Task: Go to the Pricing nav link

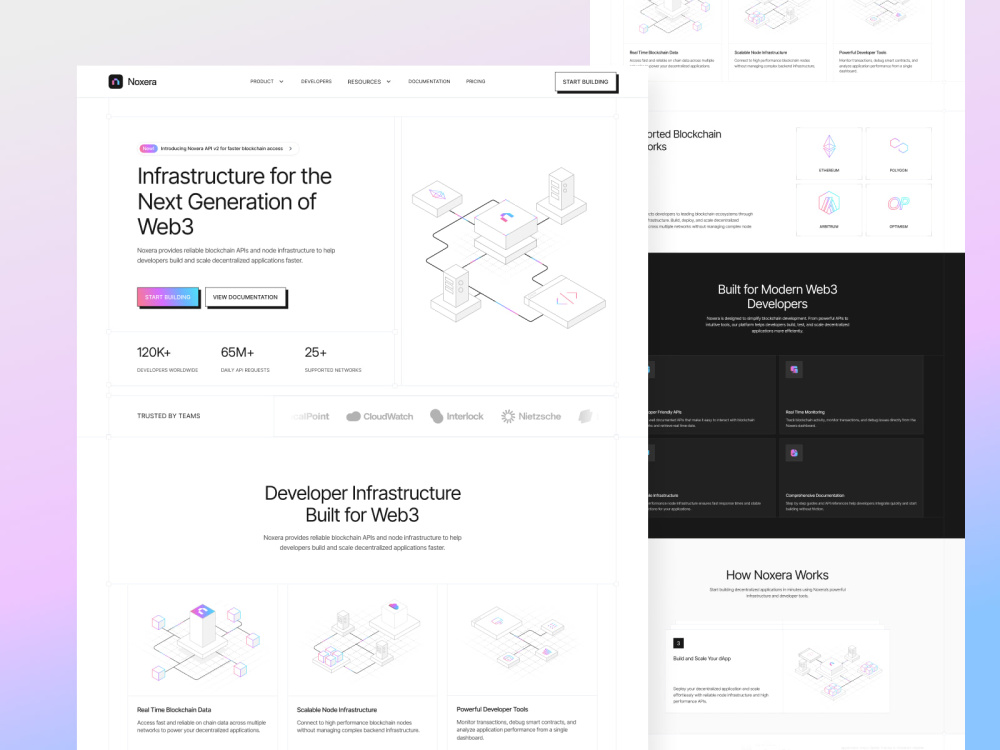Action: pos(476,82)
